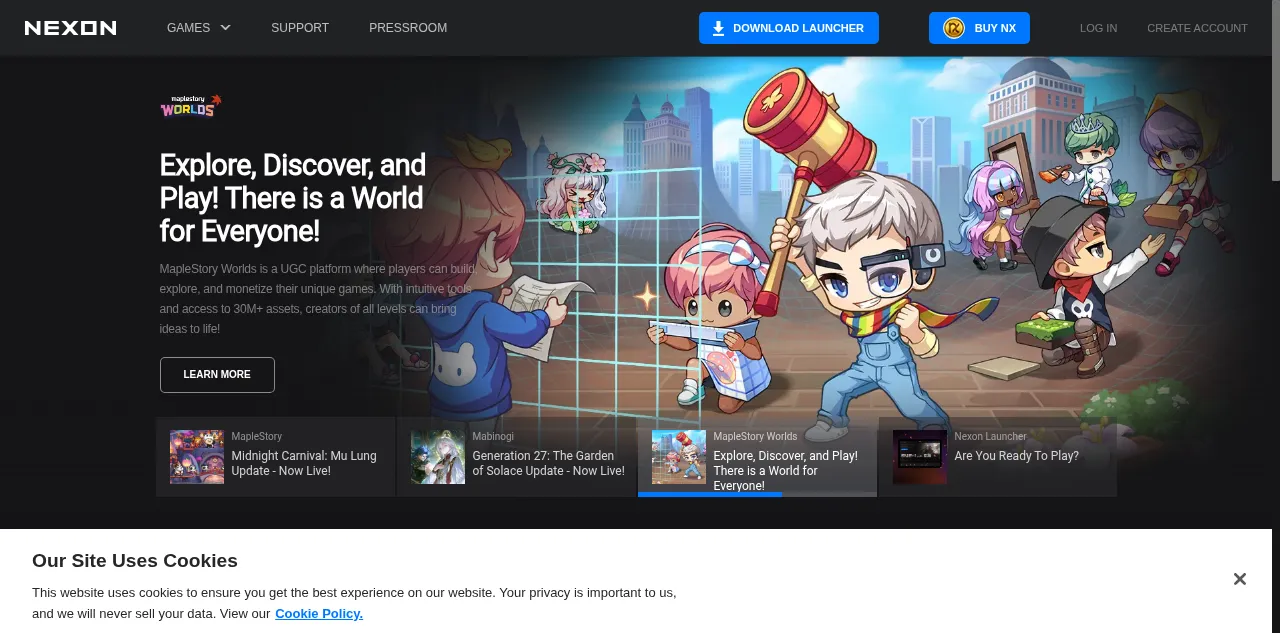Close the cookie notice banner
The width and height of the screenshot is (1280, 633).
(x=1239, y=579)
